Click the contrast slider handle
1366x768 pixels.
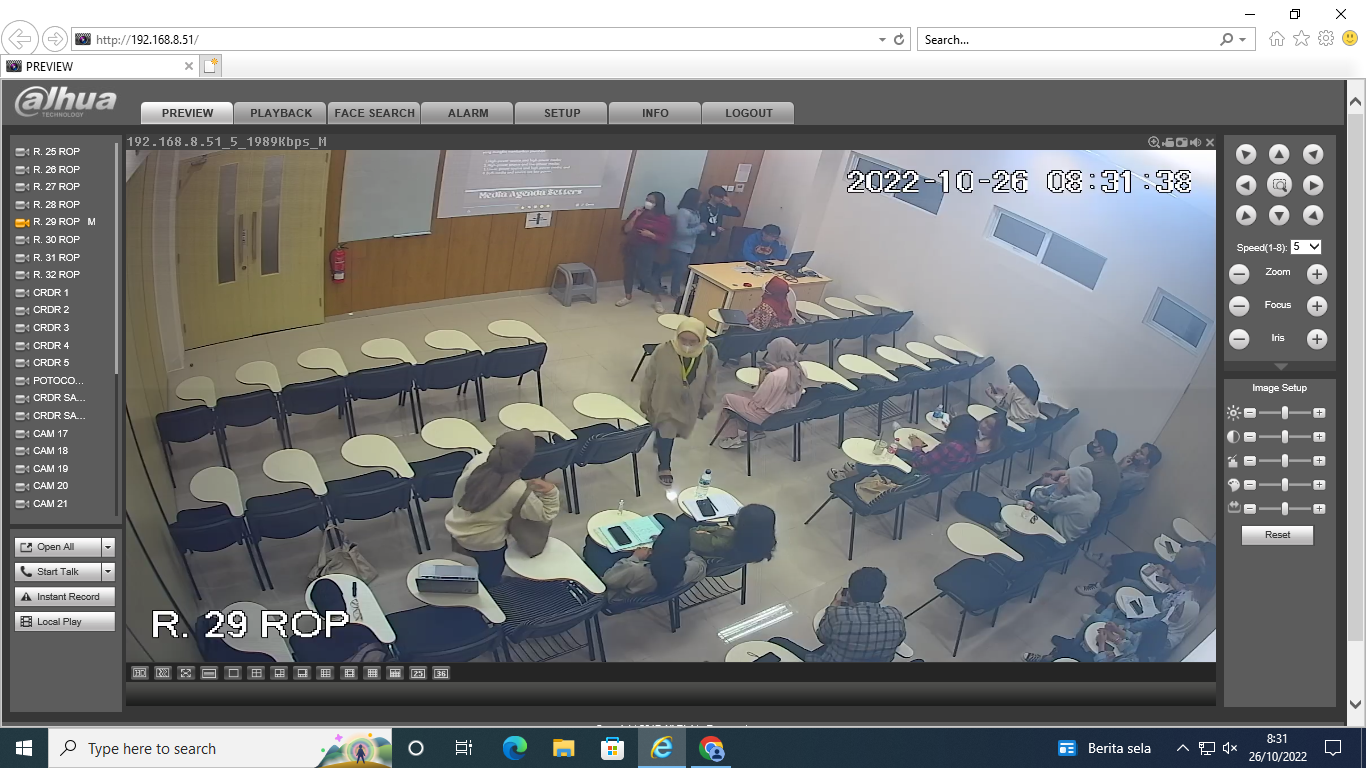(1285, 437)
